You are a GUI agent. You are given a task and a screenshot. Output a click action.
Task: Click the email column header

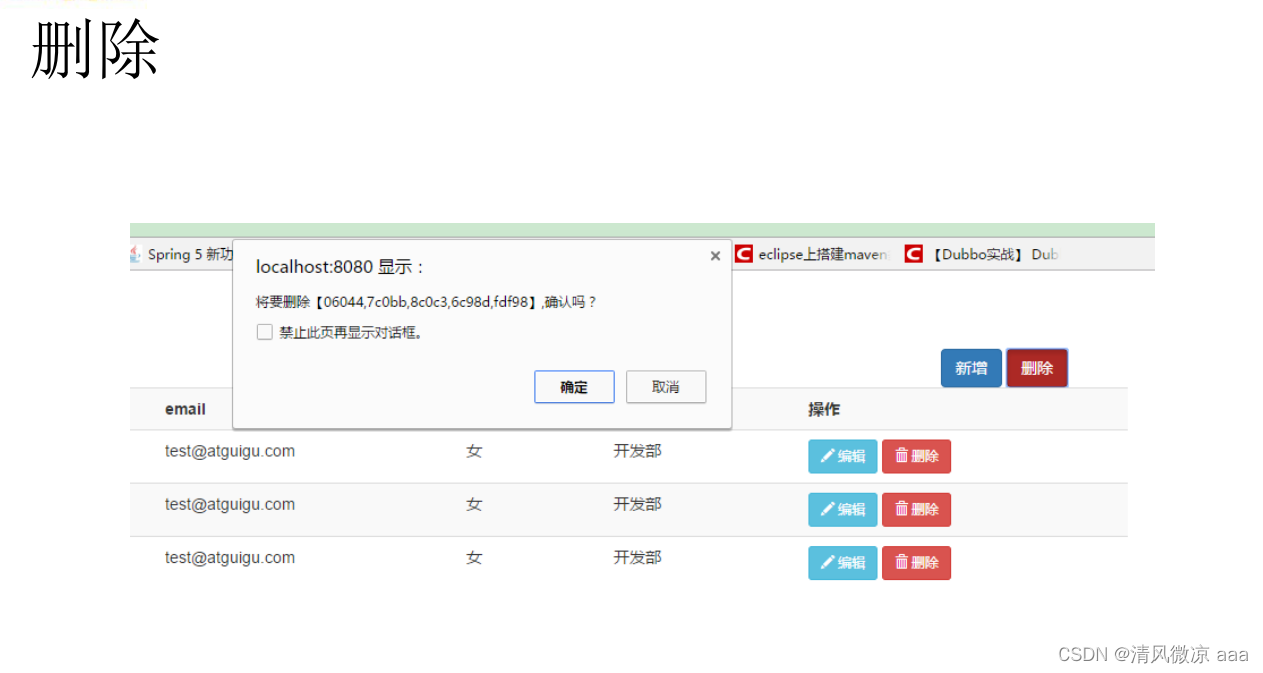pos(185,409)
